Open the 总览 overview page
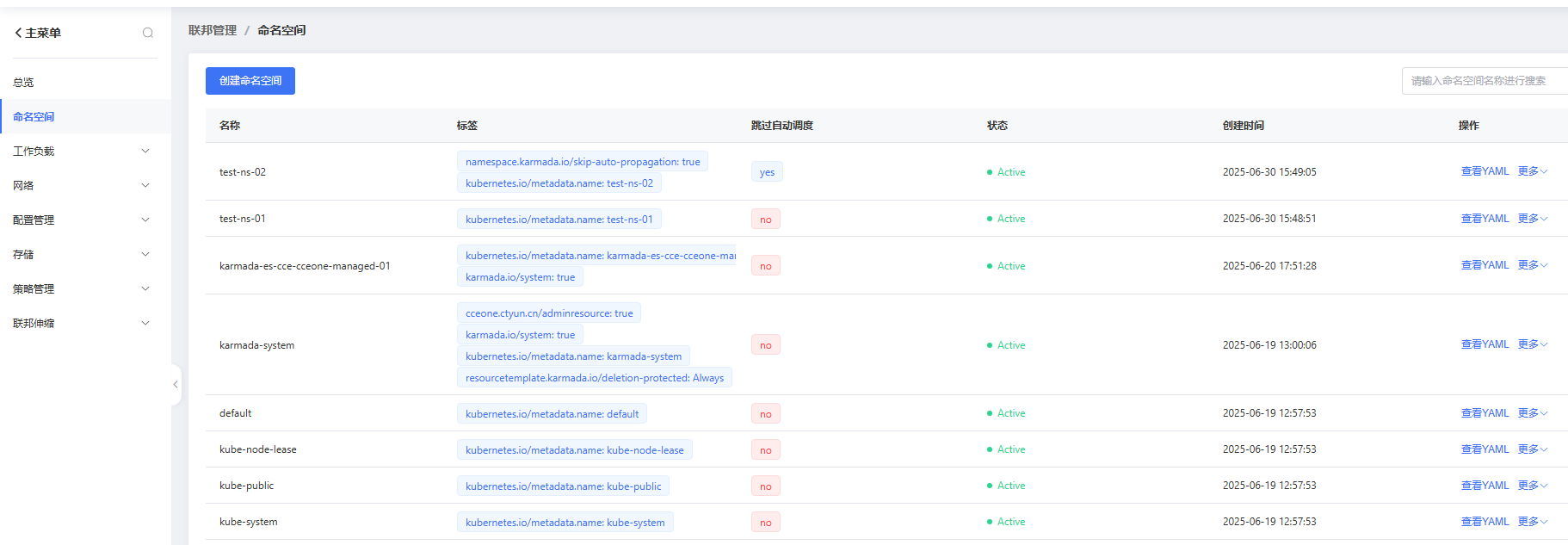1568x545 pixels. (23, 83)
